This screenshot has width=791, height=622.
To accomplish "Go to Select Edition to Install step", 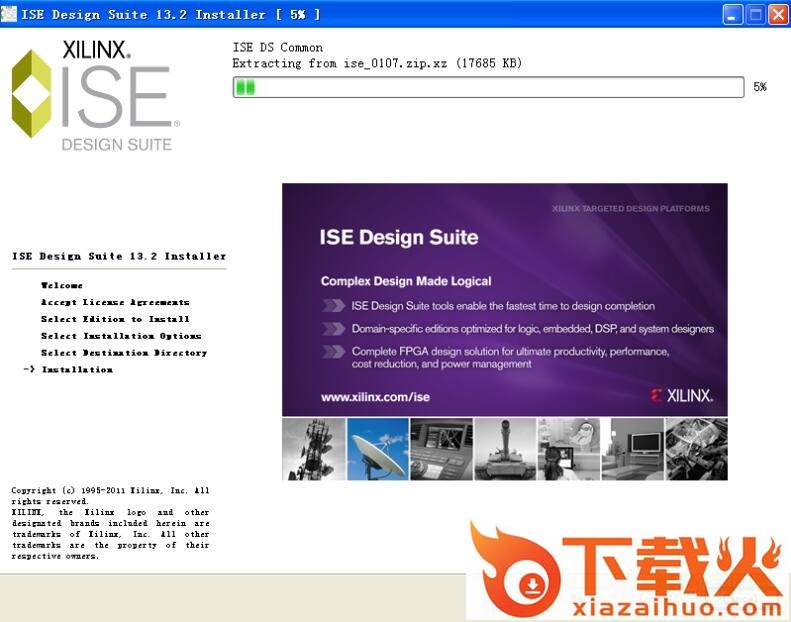I will click(x=115, y=319).
